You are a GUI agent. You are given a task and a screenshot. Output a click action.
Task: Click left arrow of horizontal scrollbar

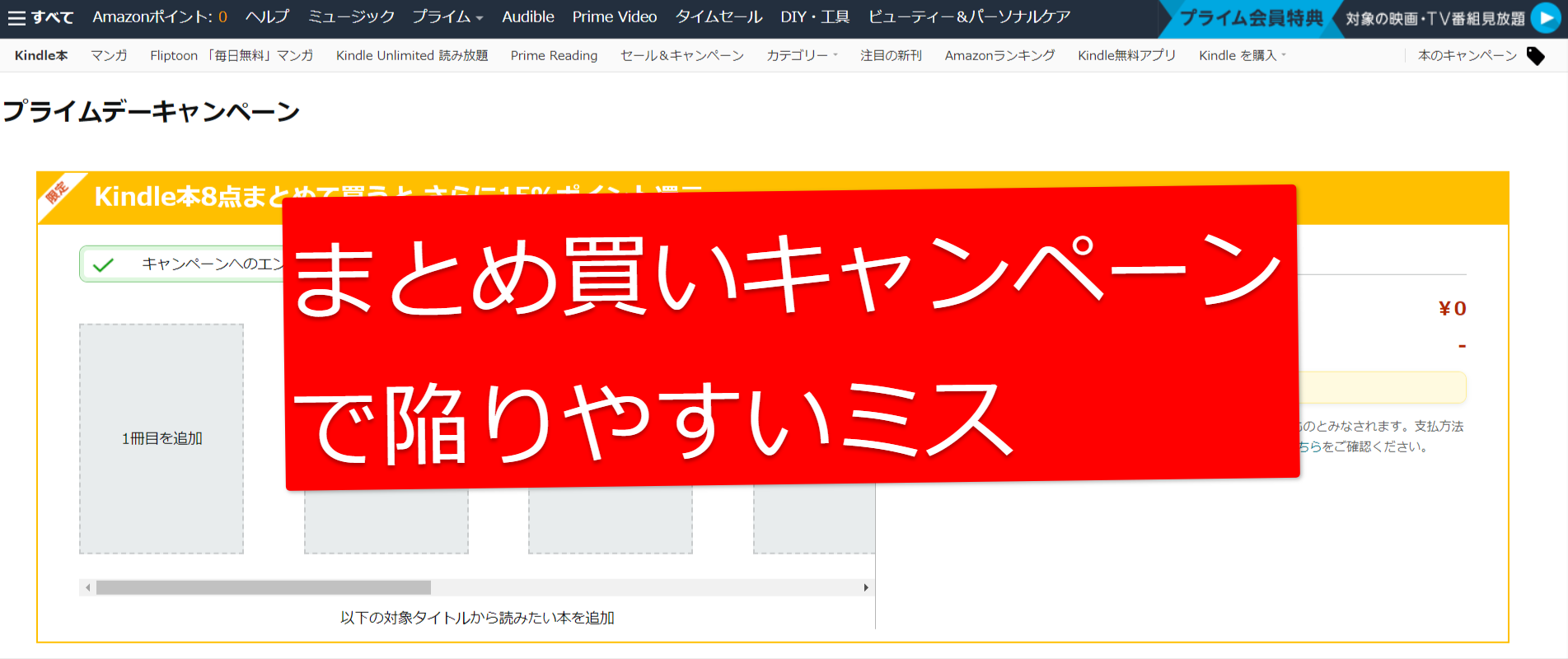87,587
